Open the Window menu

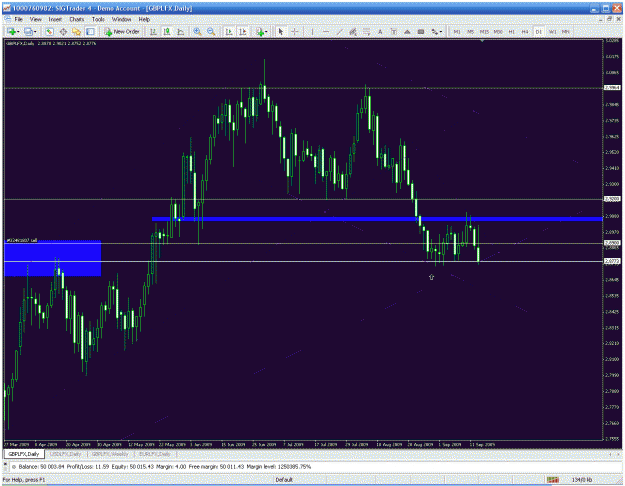click(121, 19)
